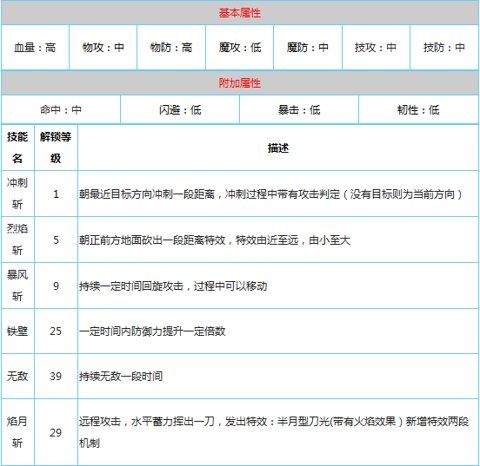Click the 解锁等级 column header

(56, 147)
